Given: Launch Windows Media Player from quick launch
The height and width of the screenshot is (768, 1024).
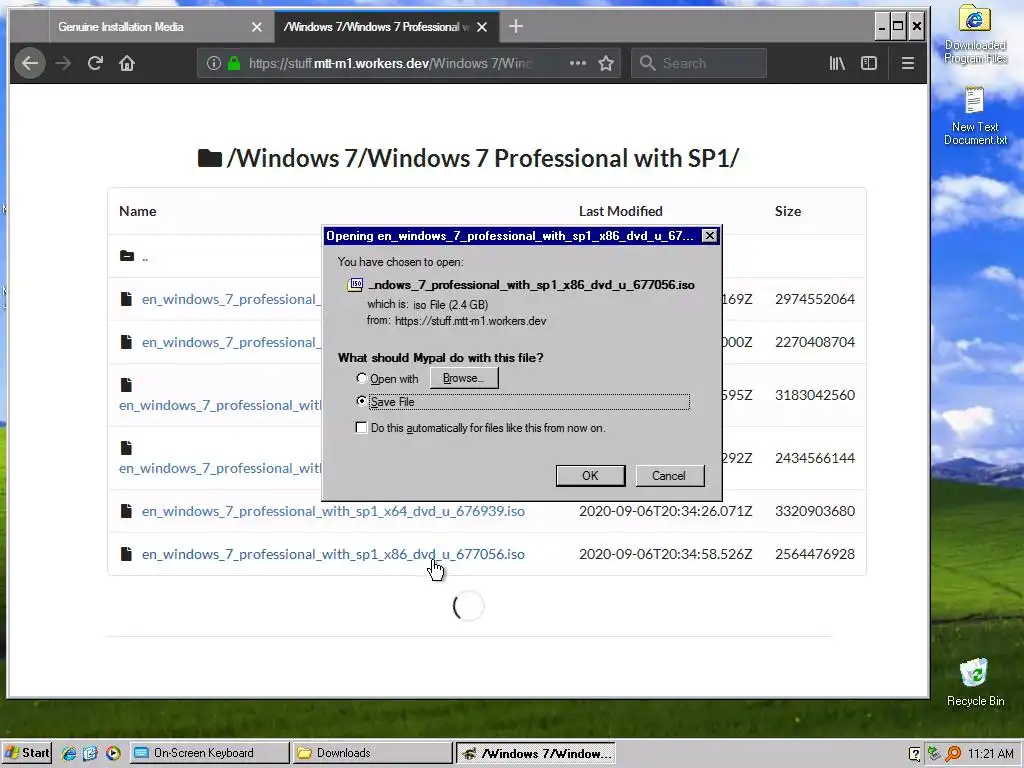Looking at the screenshot, I should click(x=113, y=753).
